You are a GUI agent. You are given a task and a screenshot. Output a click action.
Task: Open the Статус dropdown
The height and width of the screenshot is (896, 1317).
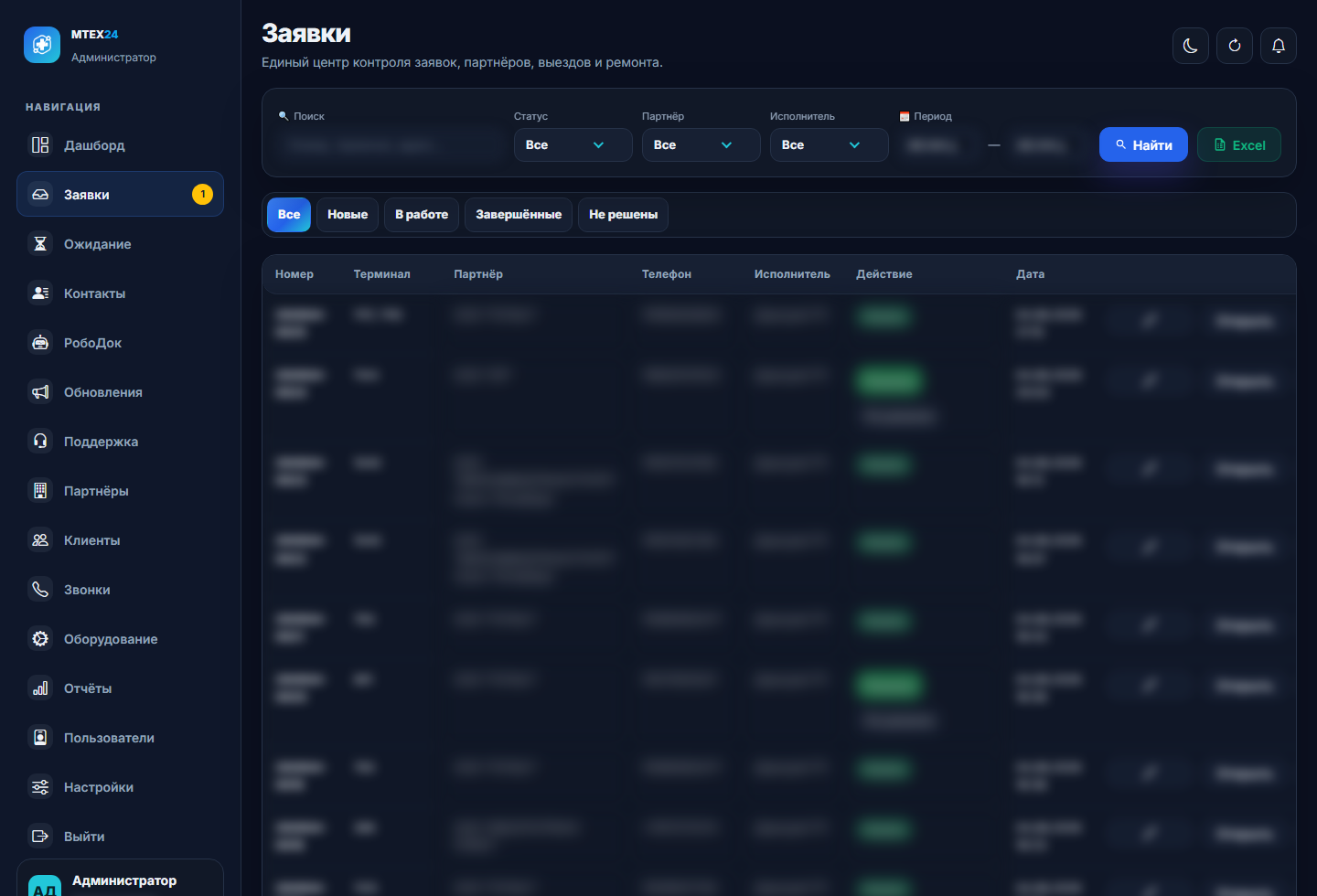573,145
